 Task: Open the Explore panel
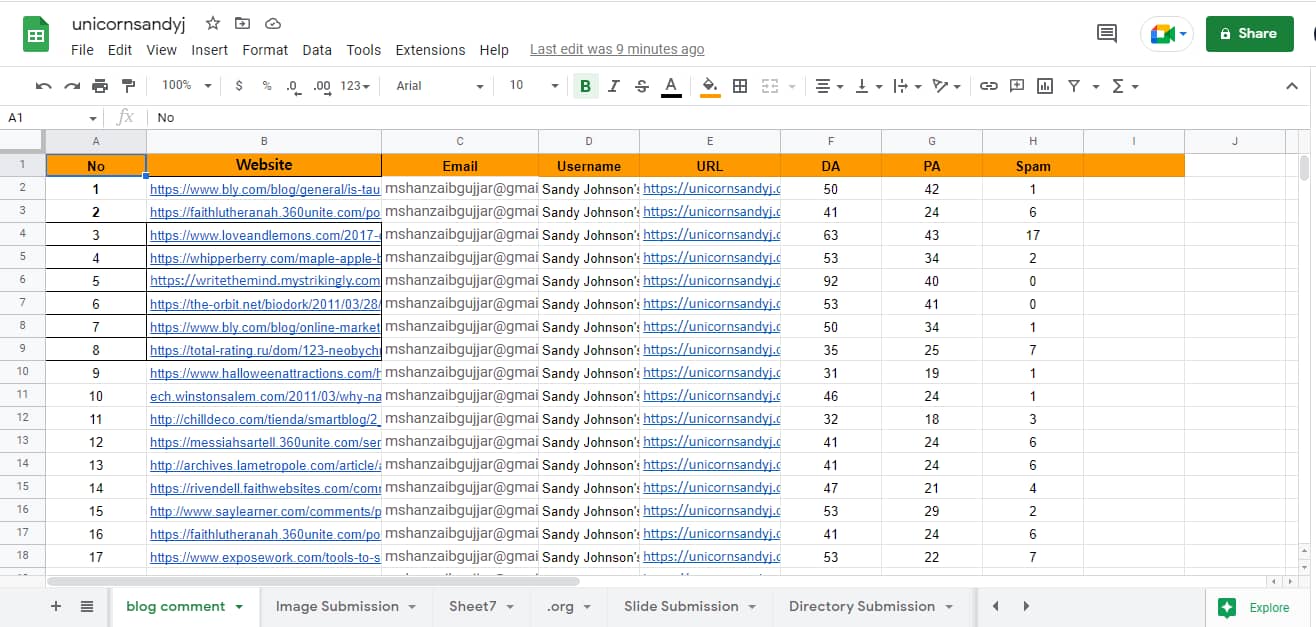click(1255, 607)
